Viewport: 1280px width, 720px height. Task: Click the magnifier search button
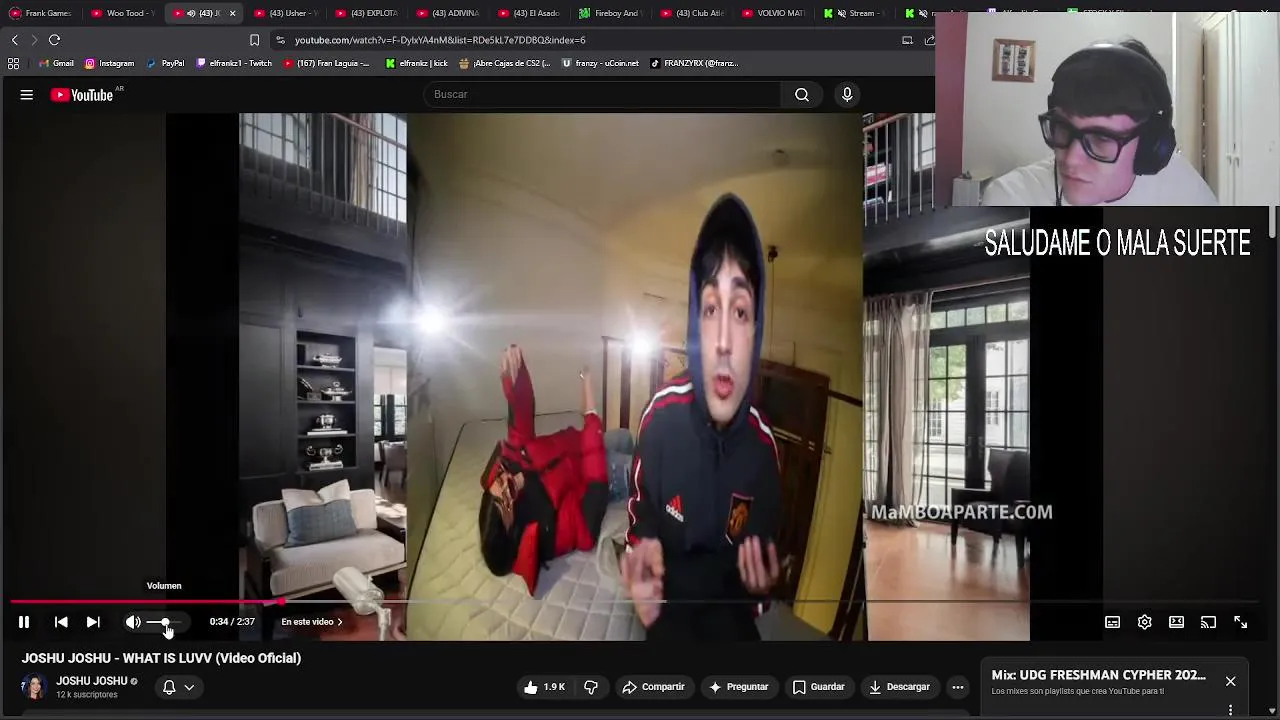point(802,94)
